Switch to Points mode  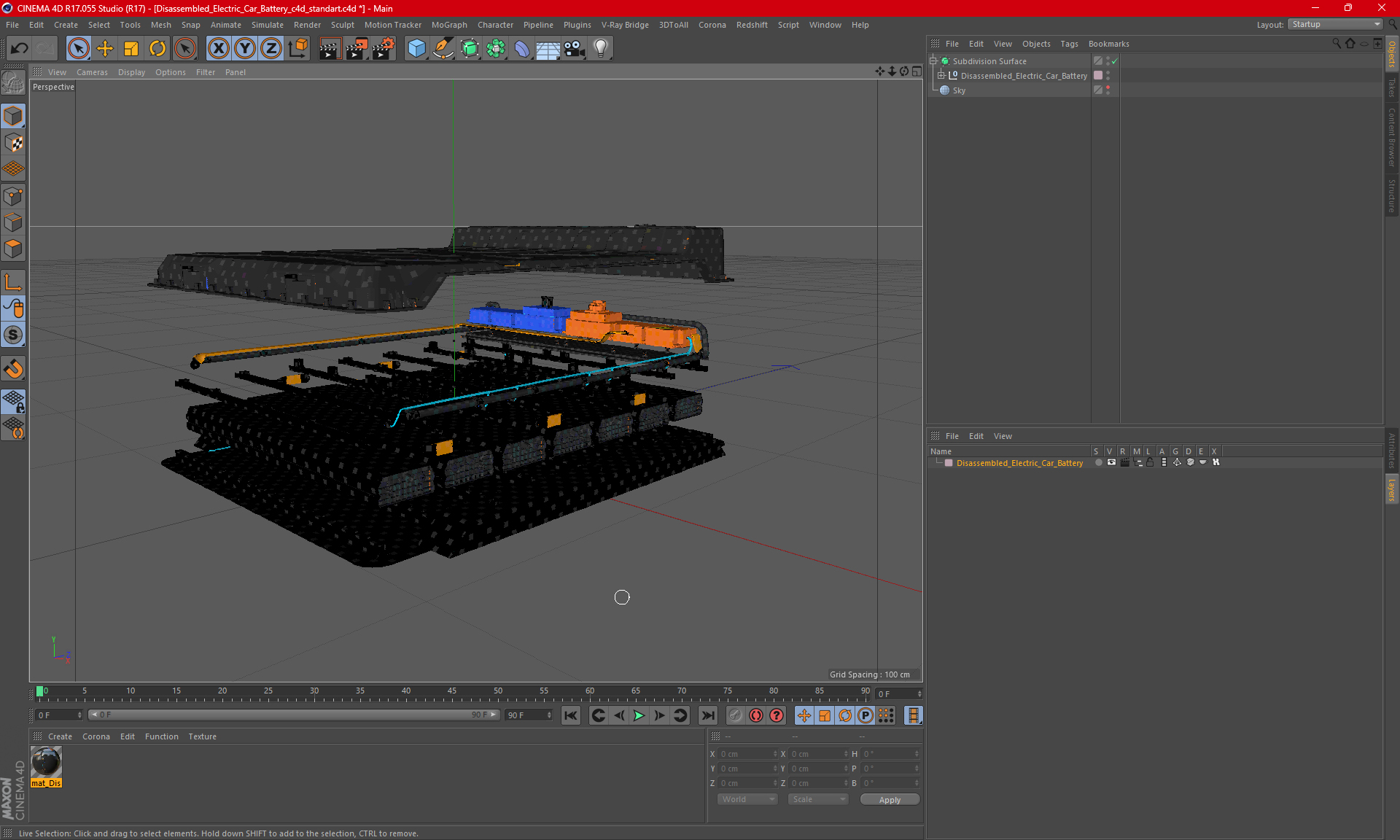click(x=13, y=196)
